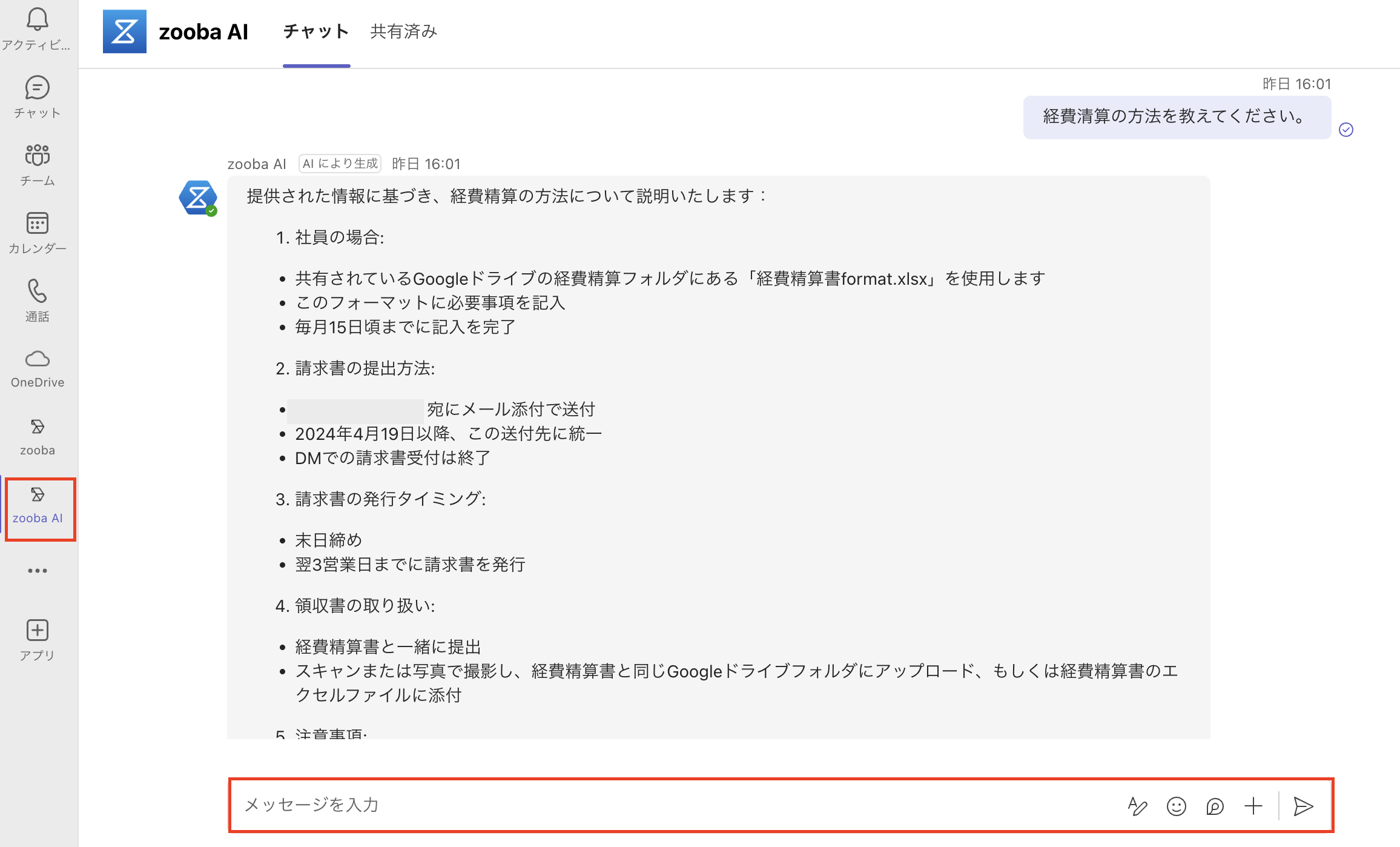This screenshot has height=847, width=1400.
Task: Open the format text pen icon
Action: point(1137,806)
